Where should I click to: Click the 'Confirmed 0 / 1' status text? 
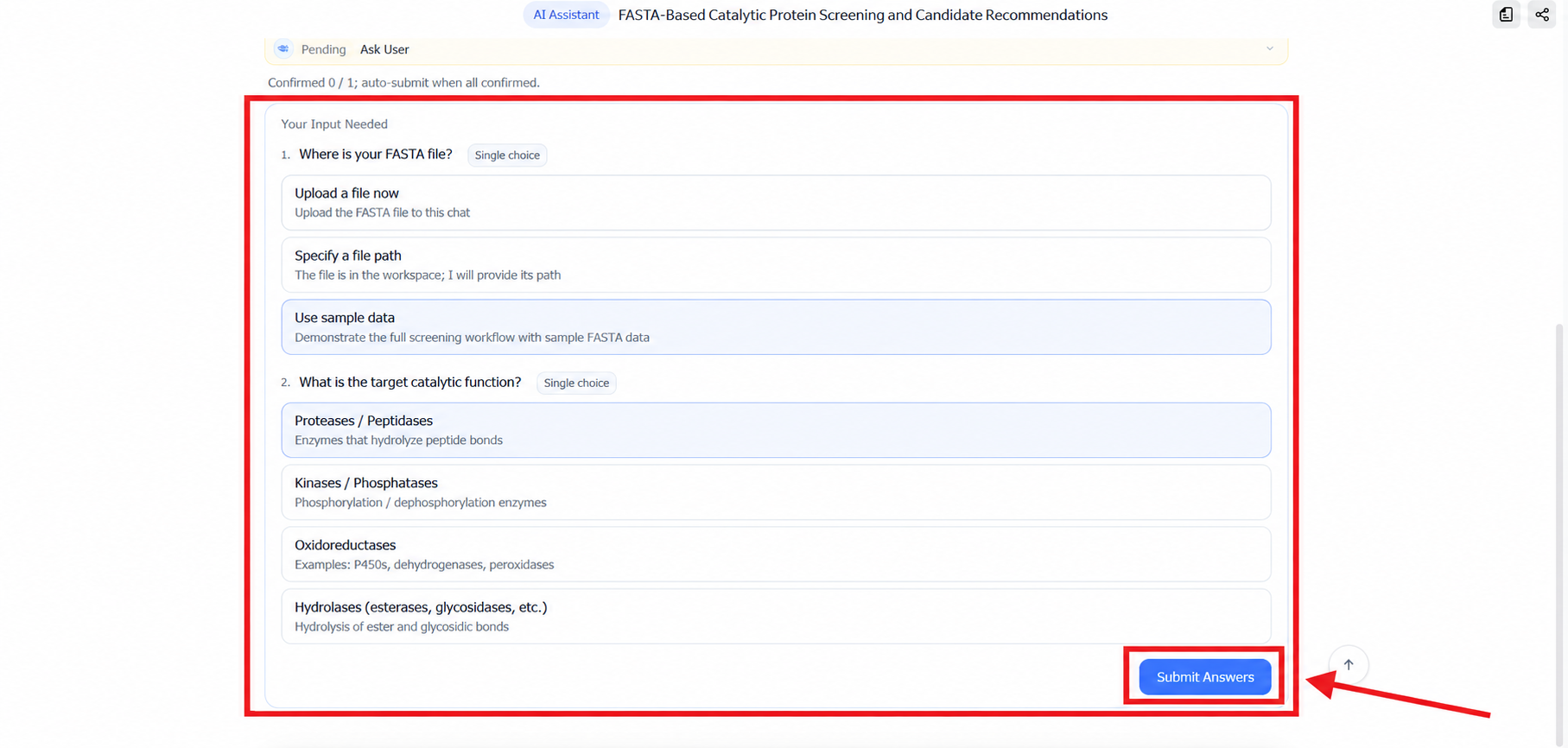point(403,83)
